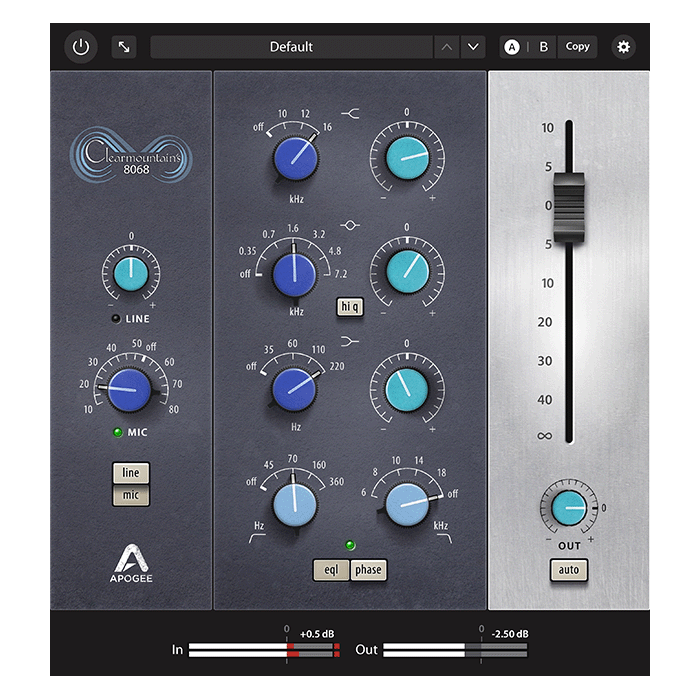
Task: Click the Clearmountain's 8068 logo
Action: pos(131,155)
